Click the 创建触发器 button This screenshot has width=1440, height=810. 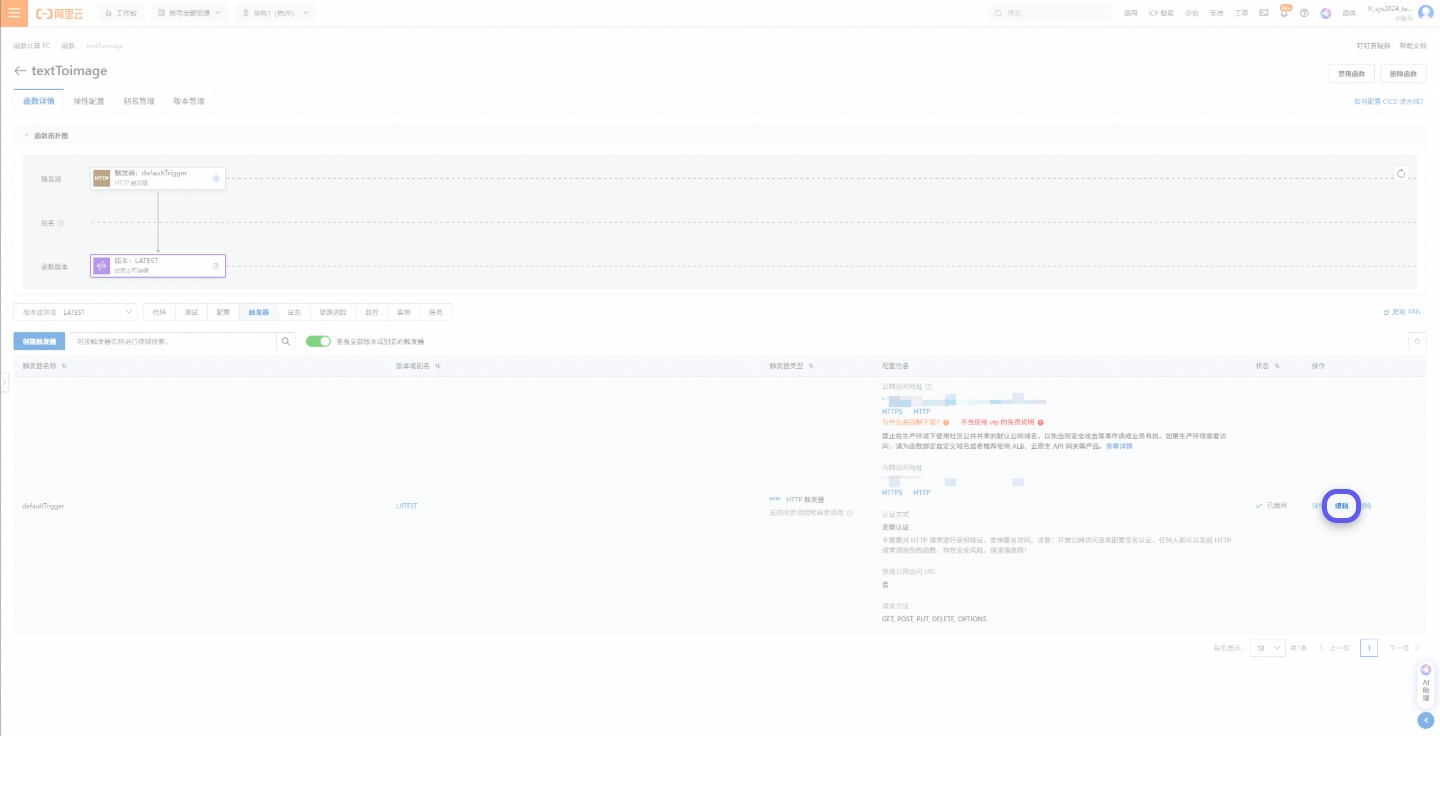(39, 341)
